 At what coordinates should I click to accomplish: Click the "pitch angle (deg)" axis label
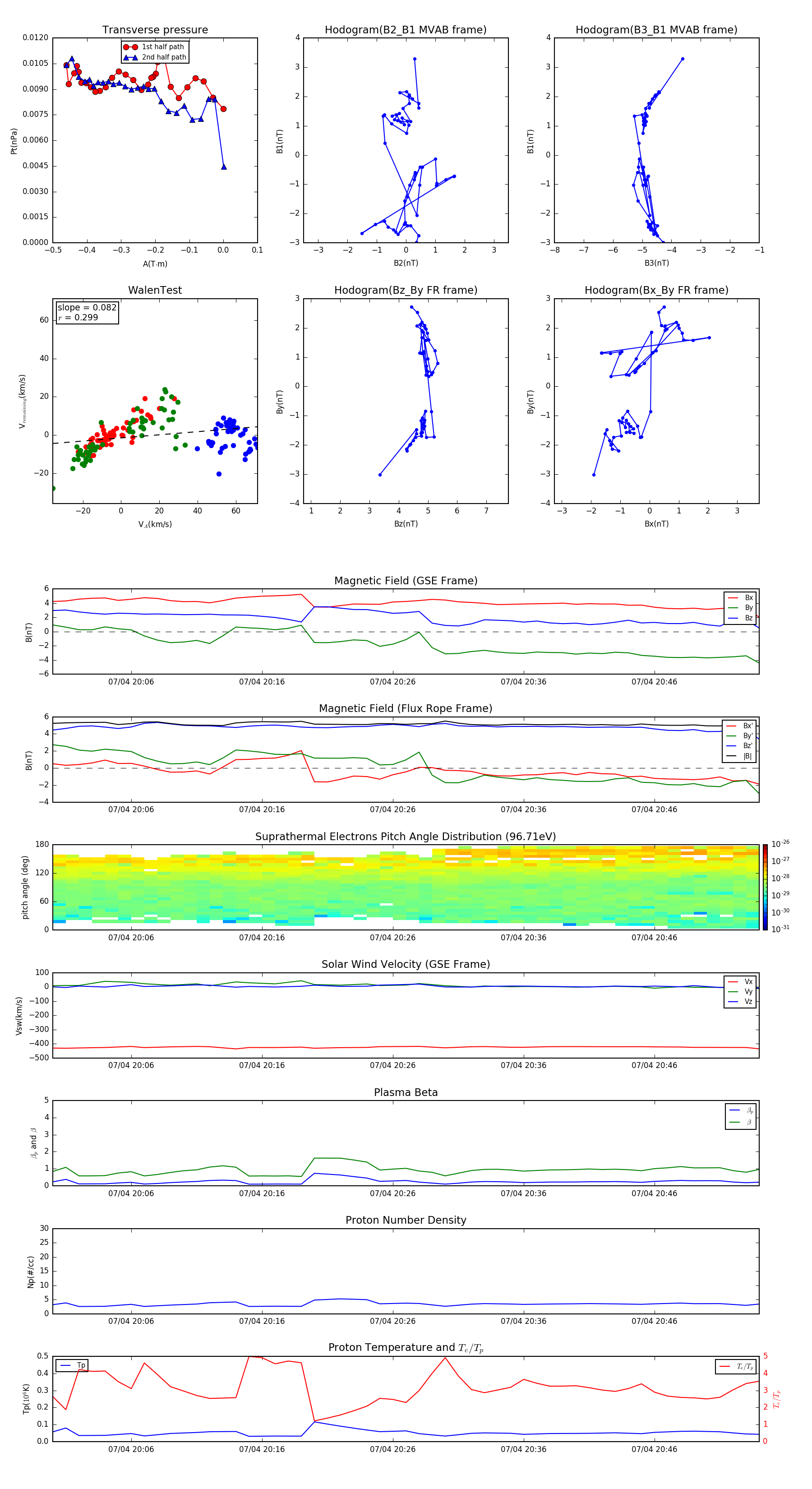point(25,887)
